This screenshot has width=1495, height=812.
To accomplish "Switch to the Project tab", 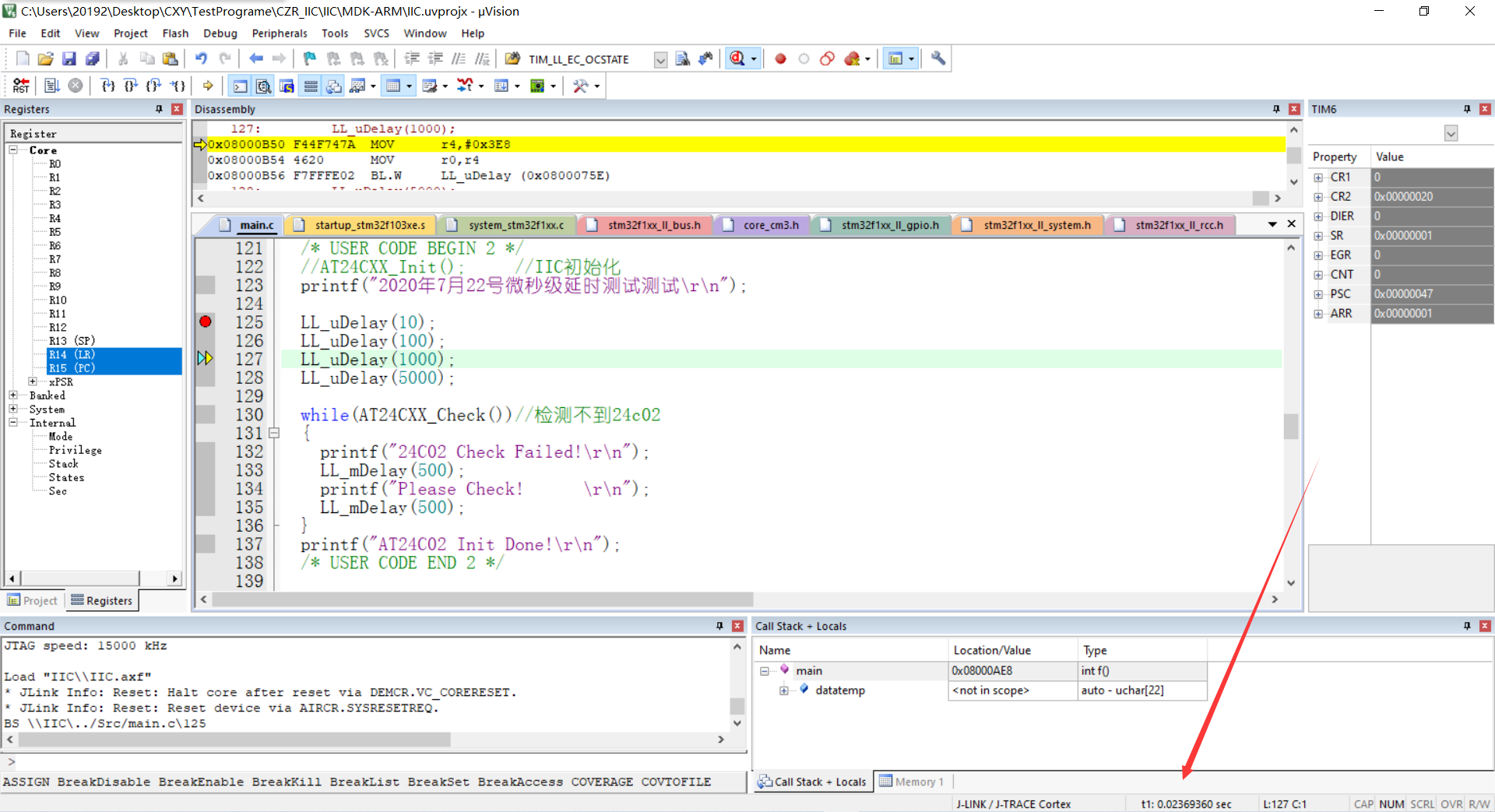I will [x=33, y=600].
